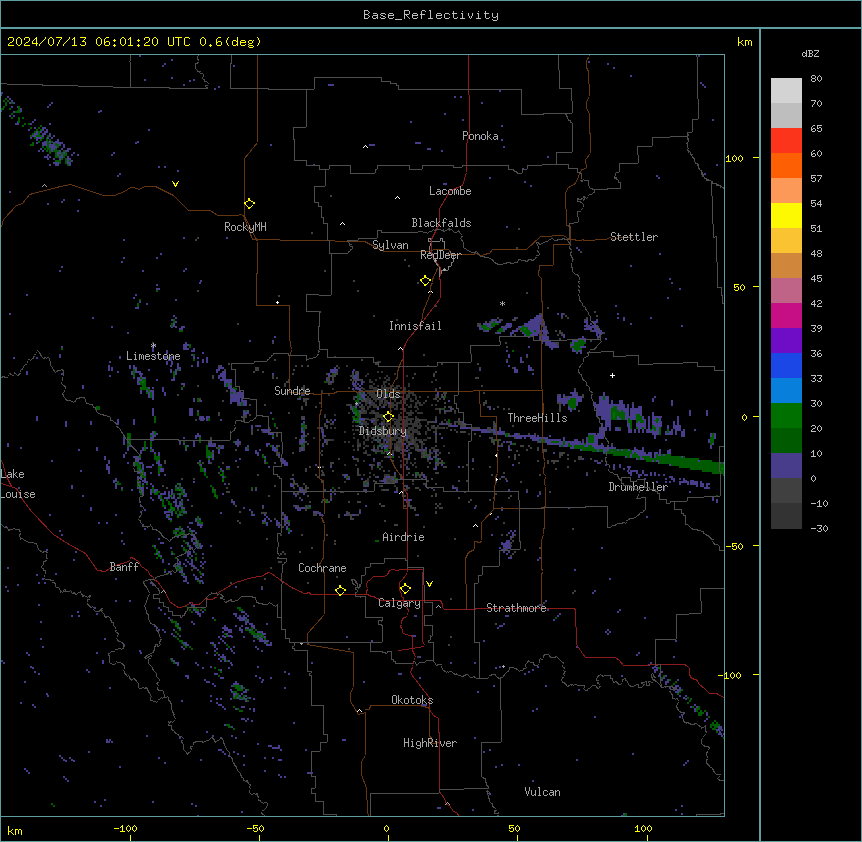862x842 pixels.
Task: Pick the peach 54-57 dBZ legend swatch
Action: [786, 190]
